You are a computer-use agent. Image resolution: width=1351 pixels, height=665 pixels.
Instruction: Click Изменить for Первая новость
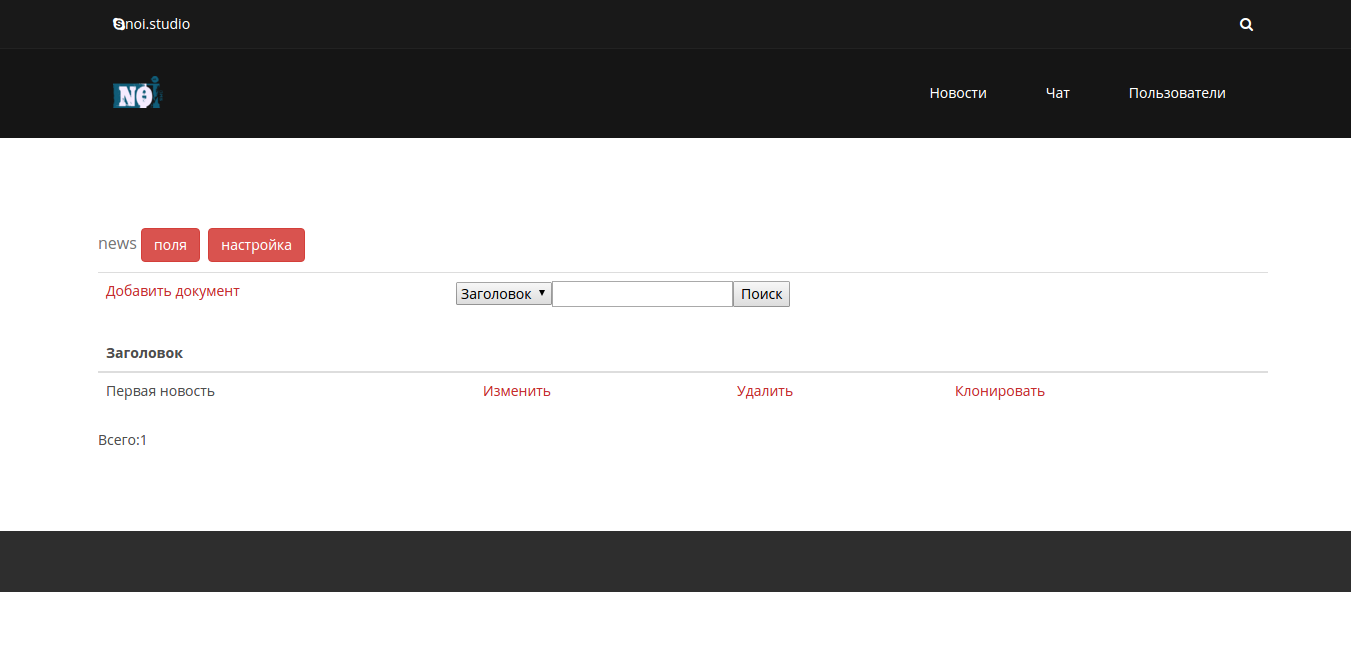(x=517, y=391)
